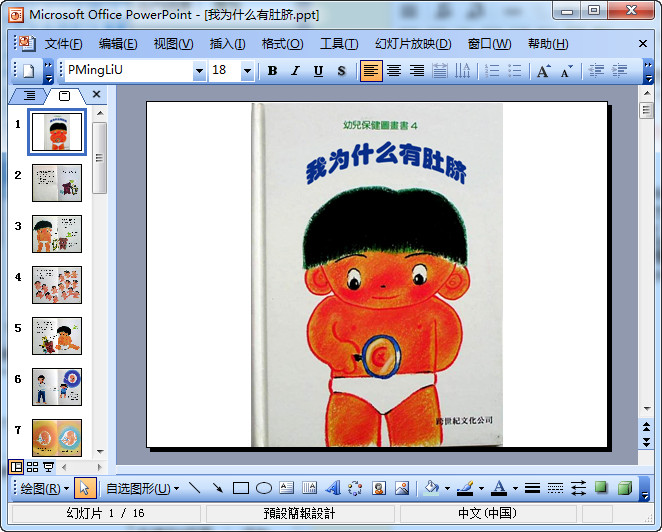This screenshot has height=532, width=662.
Task: Toggle Bullets list
Action: click(x=514, y=71)
